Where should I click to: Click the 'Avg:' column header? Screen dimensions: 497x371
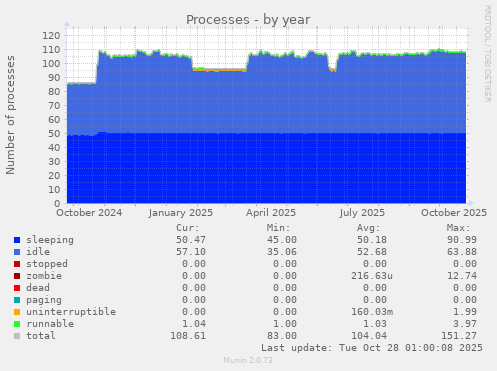point(368,228)
